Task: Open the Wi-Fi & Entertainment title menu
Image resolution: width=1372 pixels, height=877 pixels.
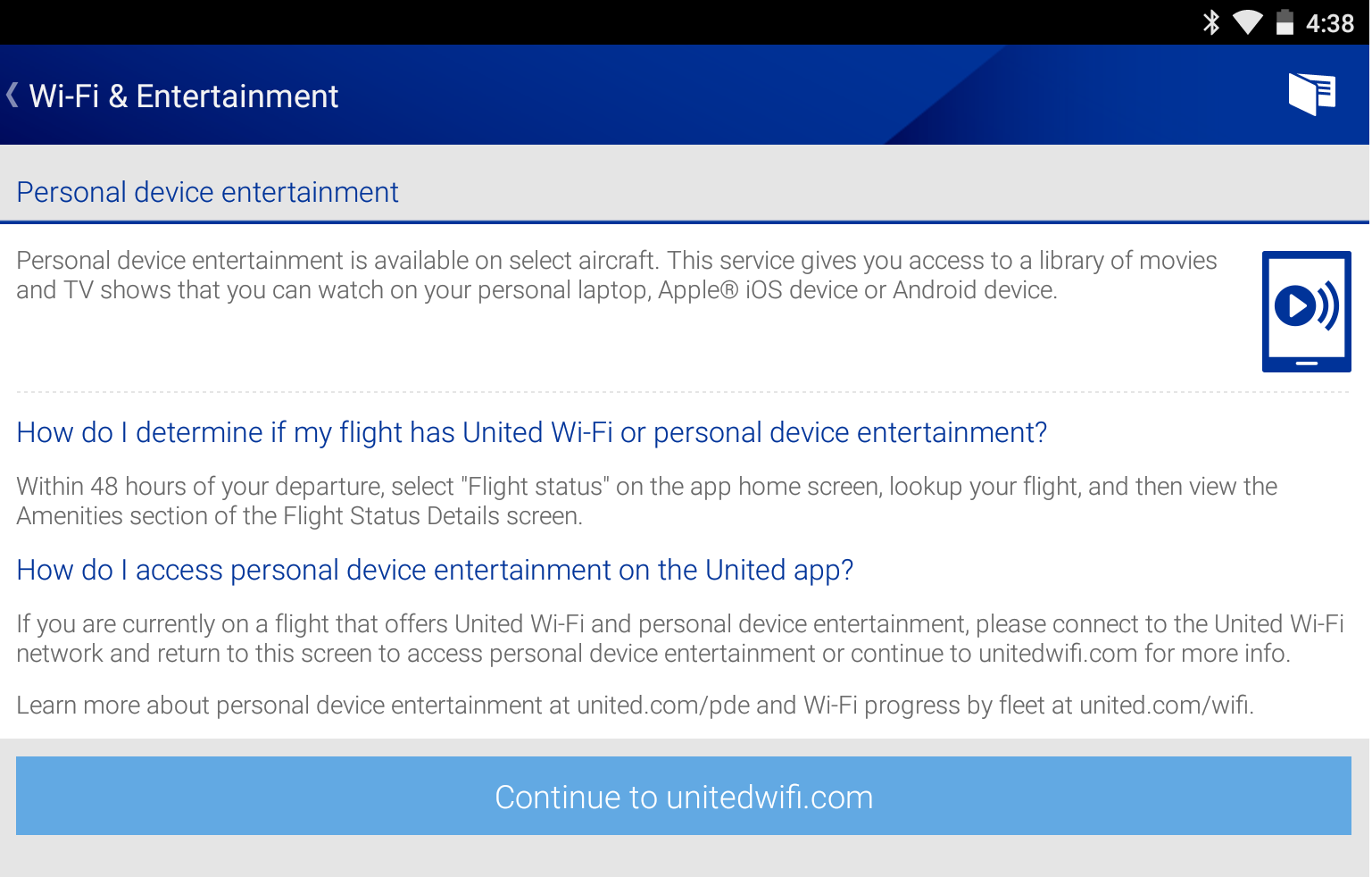Action: click(x=183, y=96)
